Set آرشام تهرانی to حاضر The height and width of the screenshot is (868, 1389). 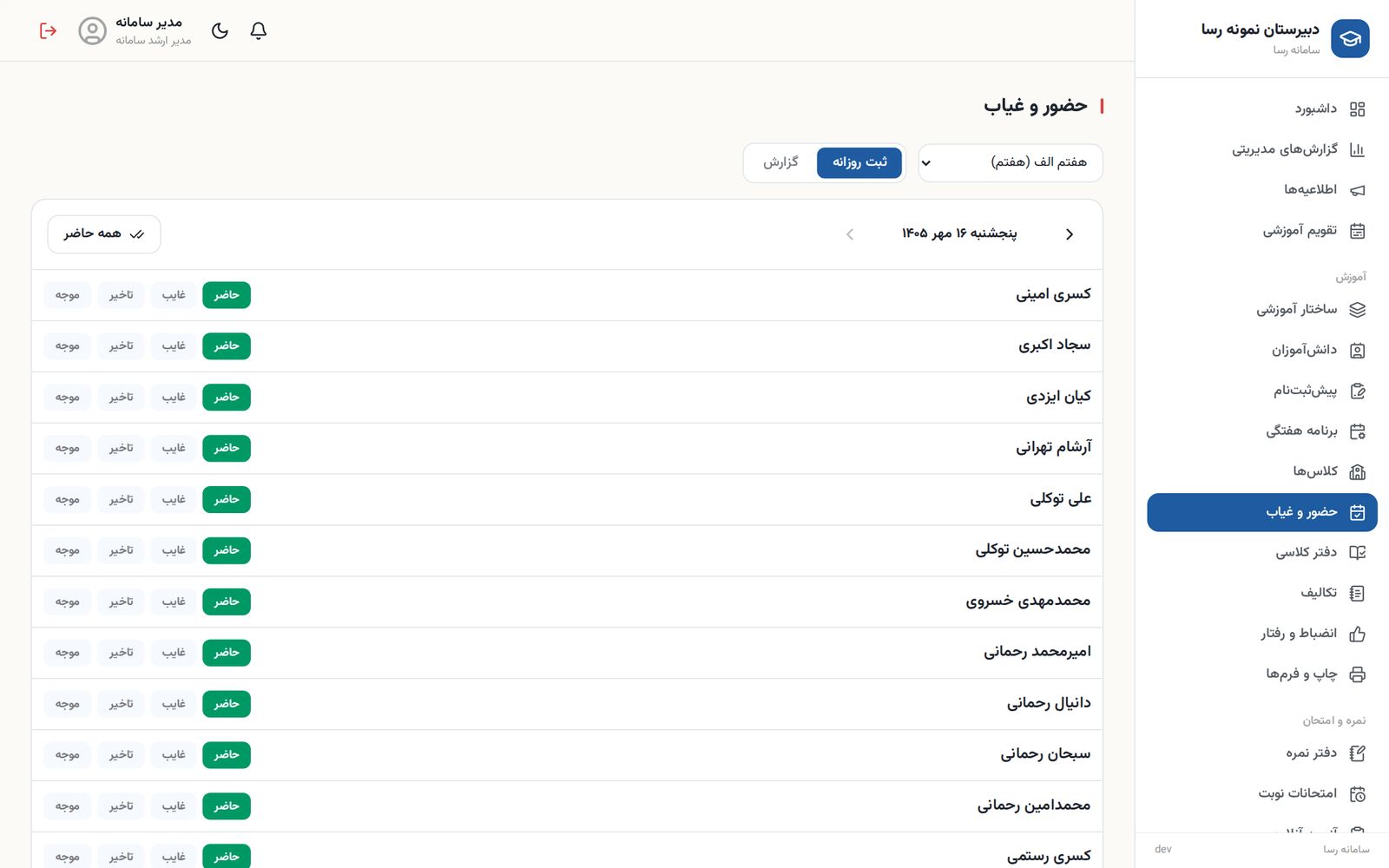[x=227, y=448]
